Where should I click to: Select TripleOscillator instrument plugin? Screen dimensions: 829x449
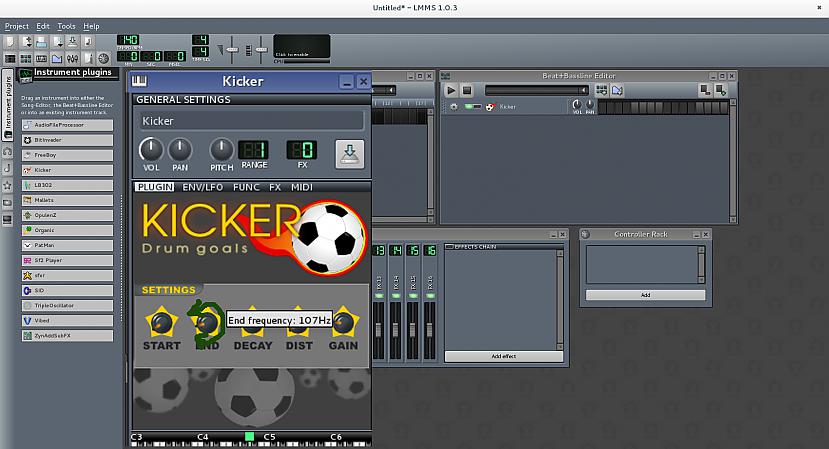tap(67, 305)
